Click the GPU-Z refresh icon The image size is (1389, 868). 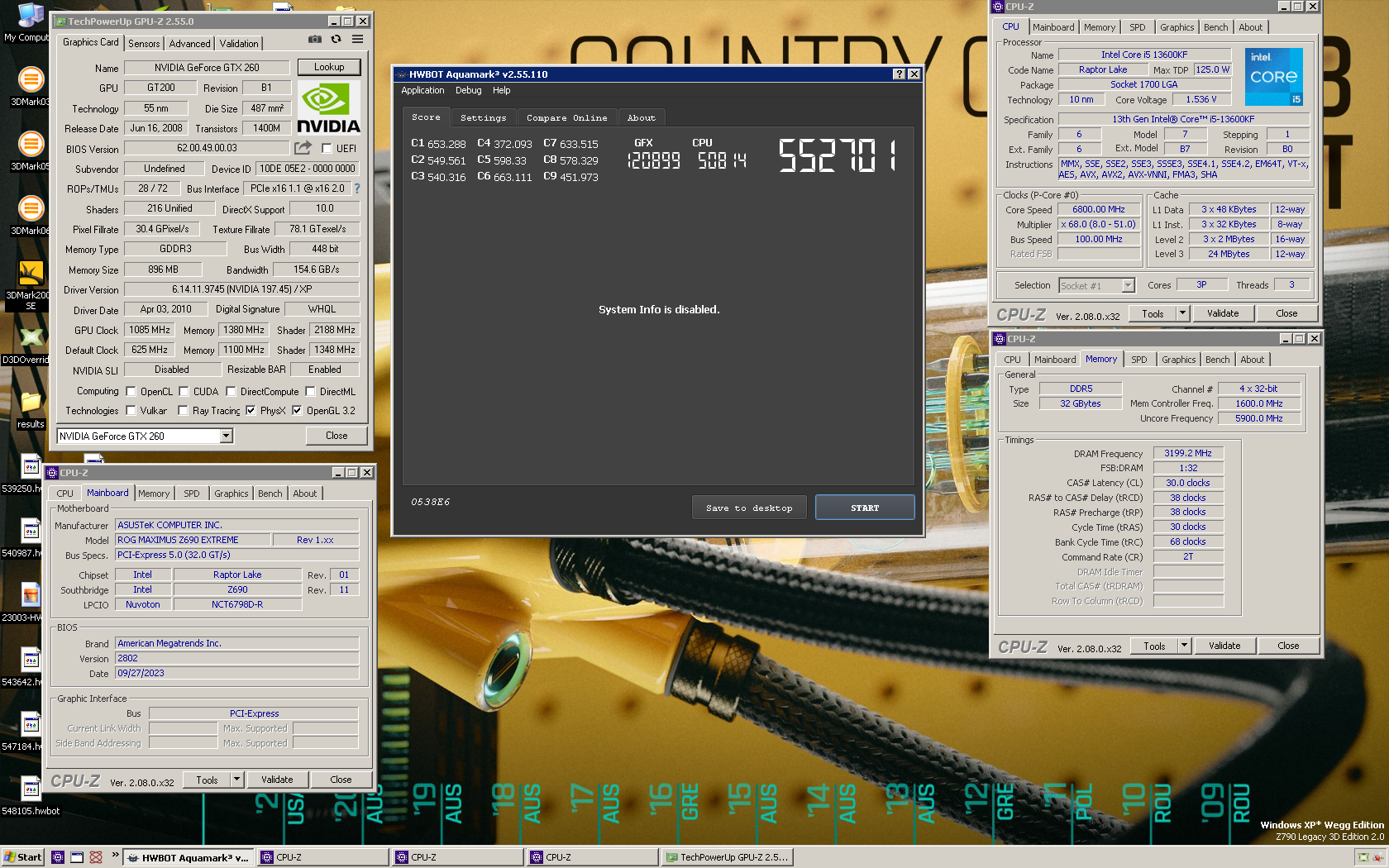[x=336, y=39]
